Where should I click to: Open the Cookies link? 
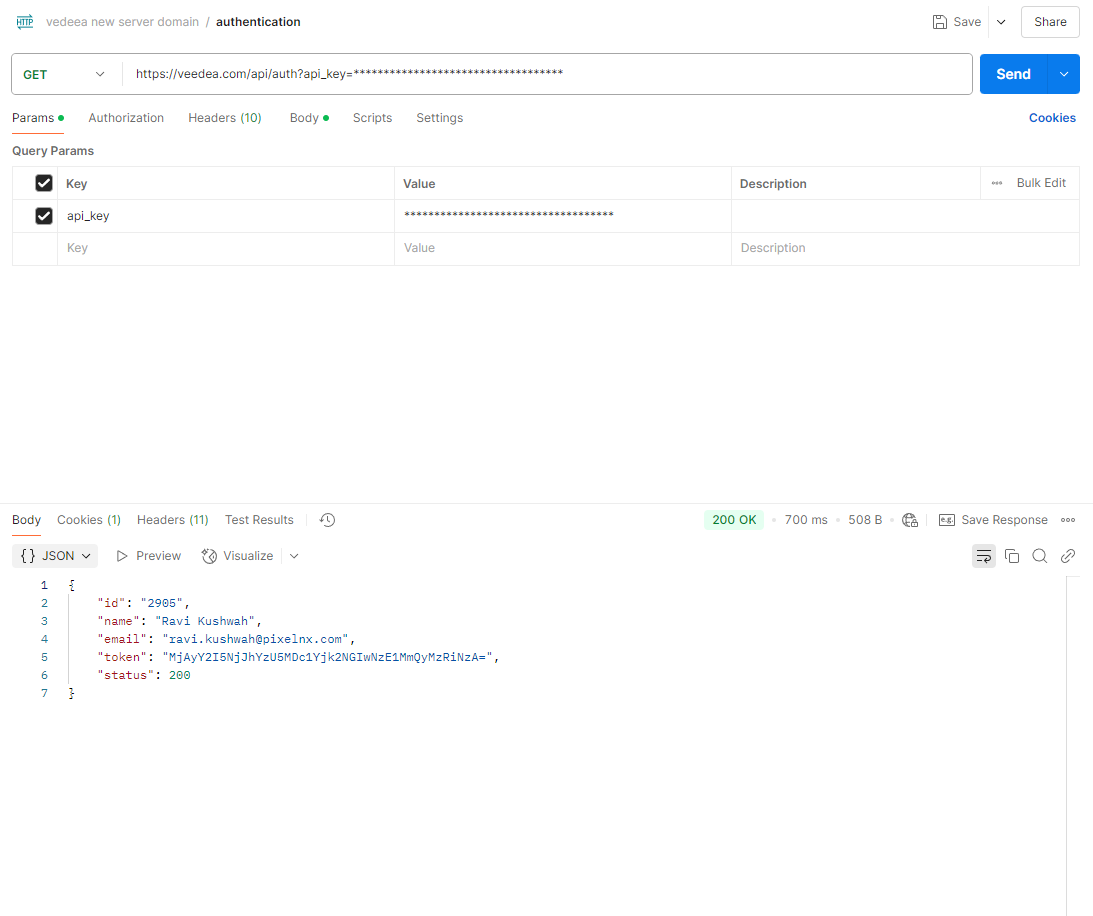click(x=1053, y=118)
